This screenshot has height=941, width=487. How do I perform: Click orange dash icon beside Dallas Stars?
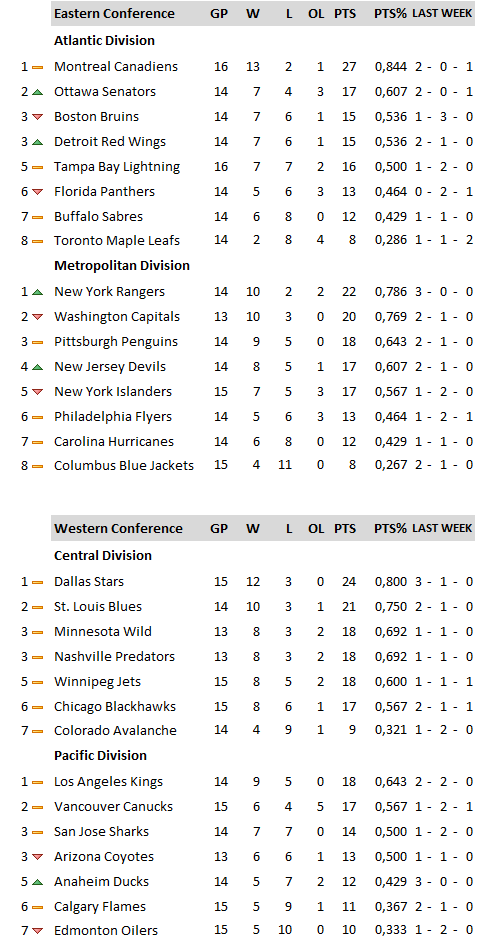point(37,582)
